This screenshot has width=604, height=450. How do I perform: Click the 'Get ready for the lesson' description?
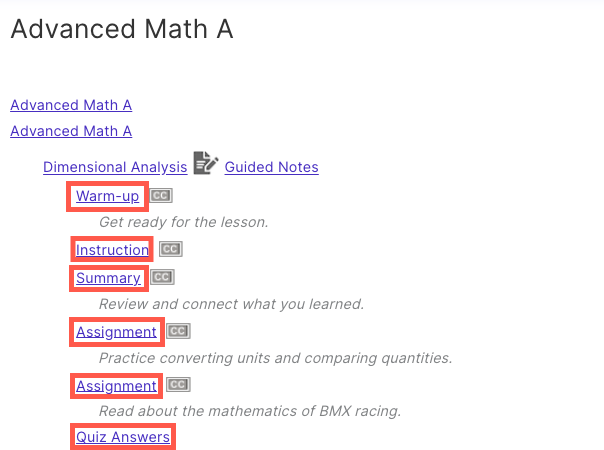pos(184,222)
